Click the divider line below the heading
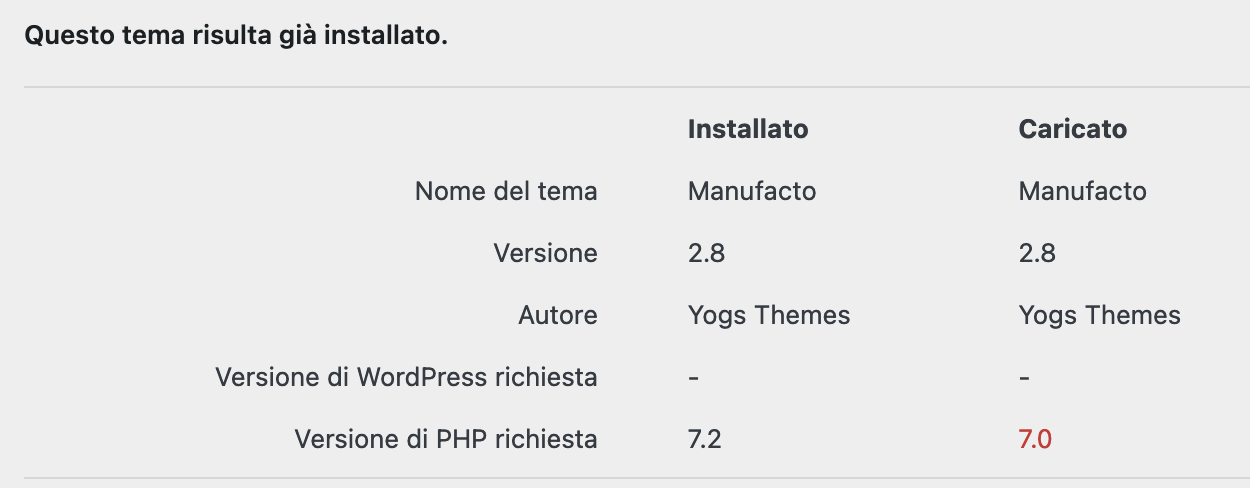Screen dimensions: 1250x488 pyautogui.click(x=637, y=87)
